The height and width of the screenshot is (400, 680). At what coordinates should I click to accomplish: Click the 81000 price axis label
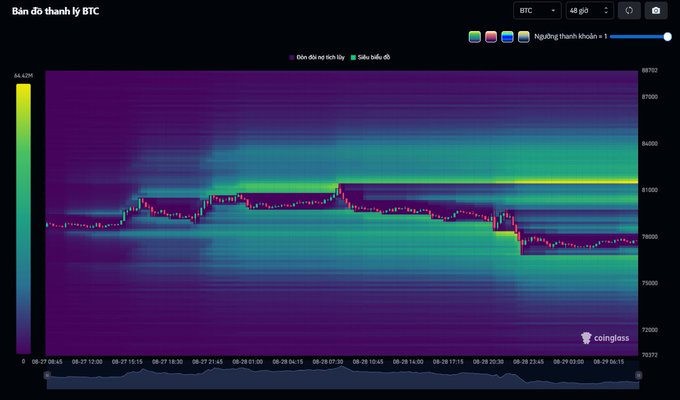pyautogui.click(x=650, y=190)
